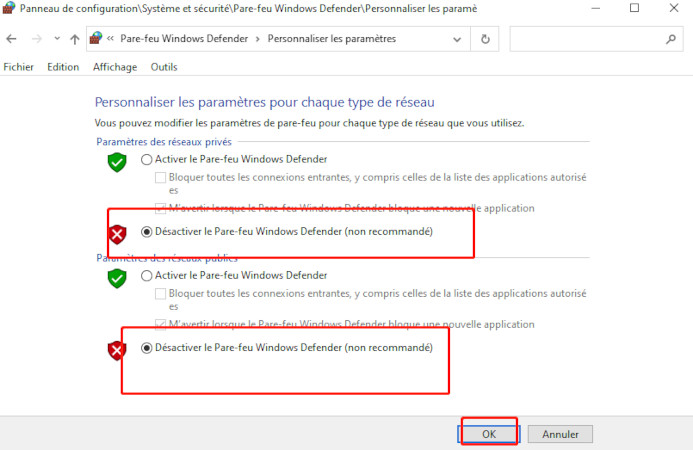Maximize the Control Panel window
This screenshot has height=450, width=693.
click(x=634, y=8)
